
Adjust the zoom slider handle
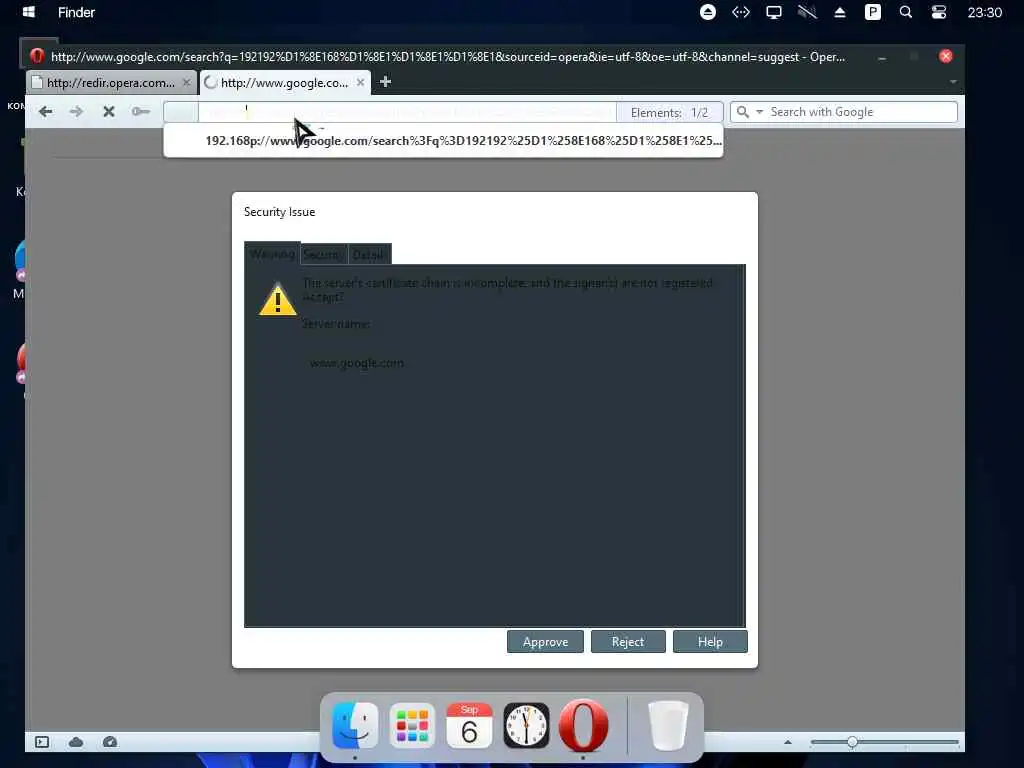click(852, 742)
